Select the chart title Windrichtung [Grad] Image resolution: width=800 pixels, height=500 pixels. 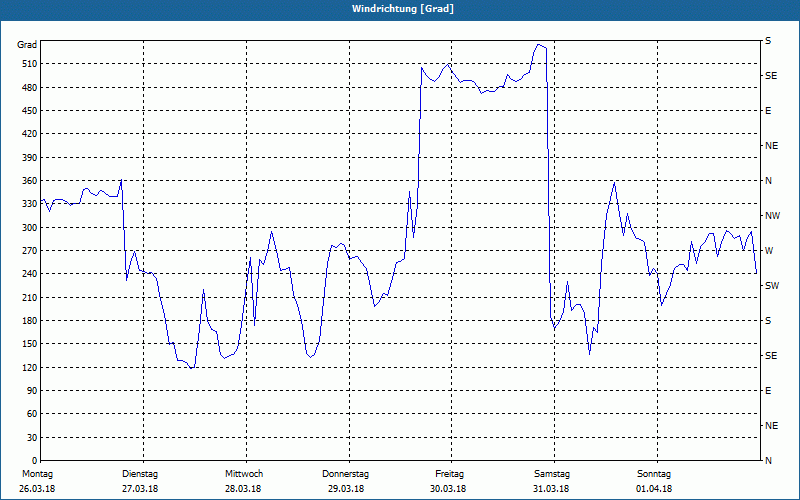[x=403, y=9]
